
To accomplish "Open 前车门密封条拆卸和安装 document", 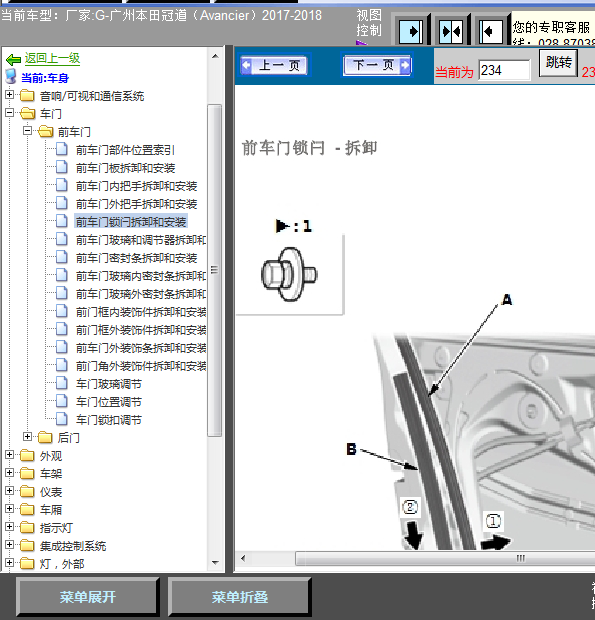I will 136,258.
